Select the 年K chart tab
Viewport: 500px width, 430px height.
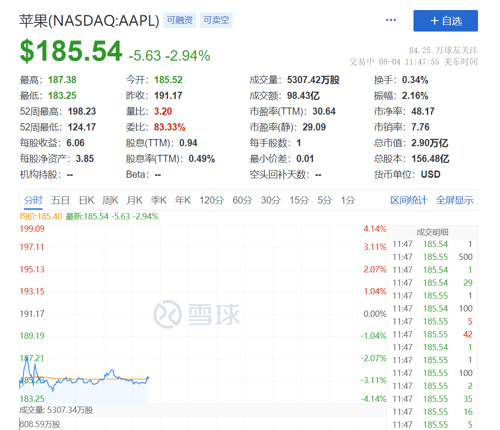183,200
